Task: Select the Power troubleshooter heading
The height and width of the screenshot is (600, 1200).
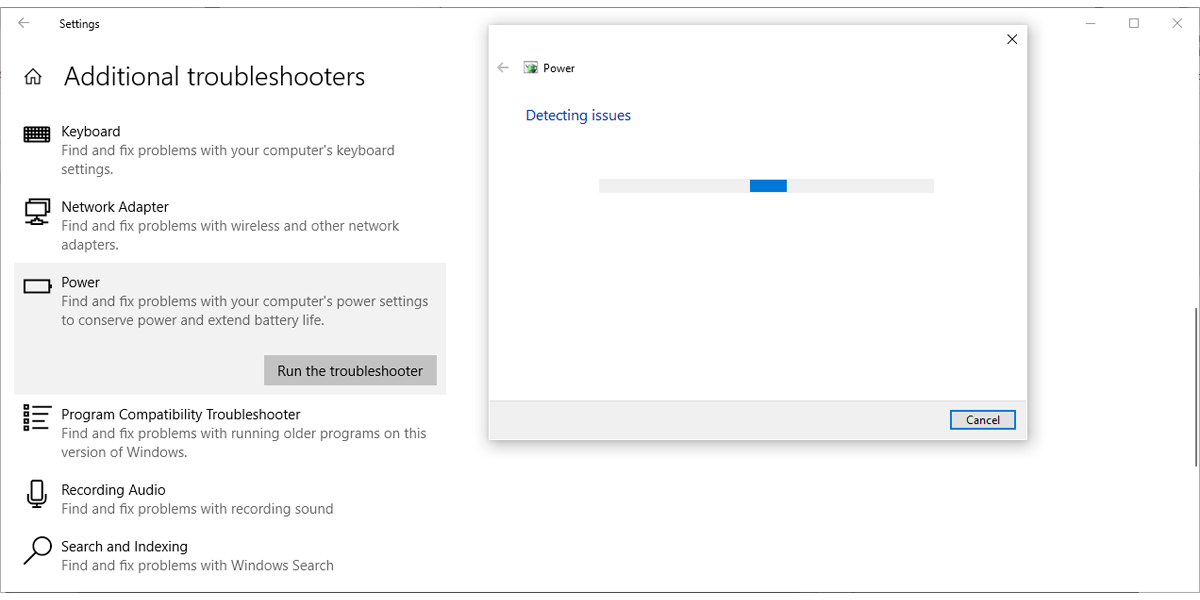Action: [x=81, y=282]
